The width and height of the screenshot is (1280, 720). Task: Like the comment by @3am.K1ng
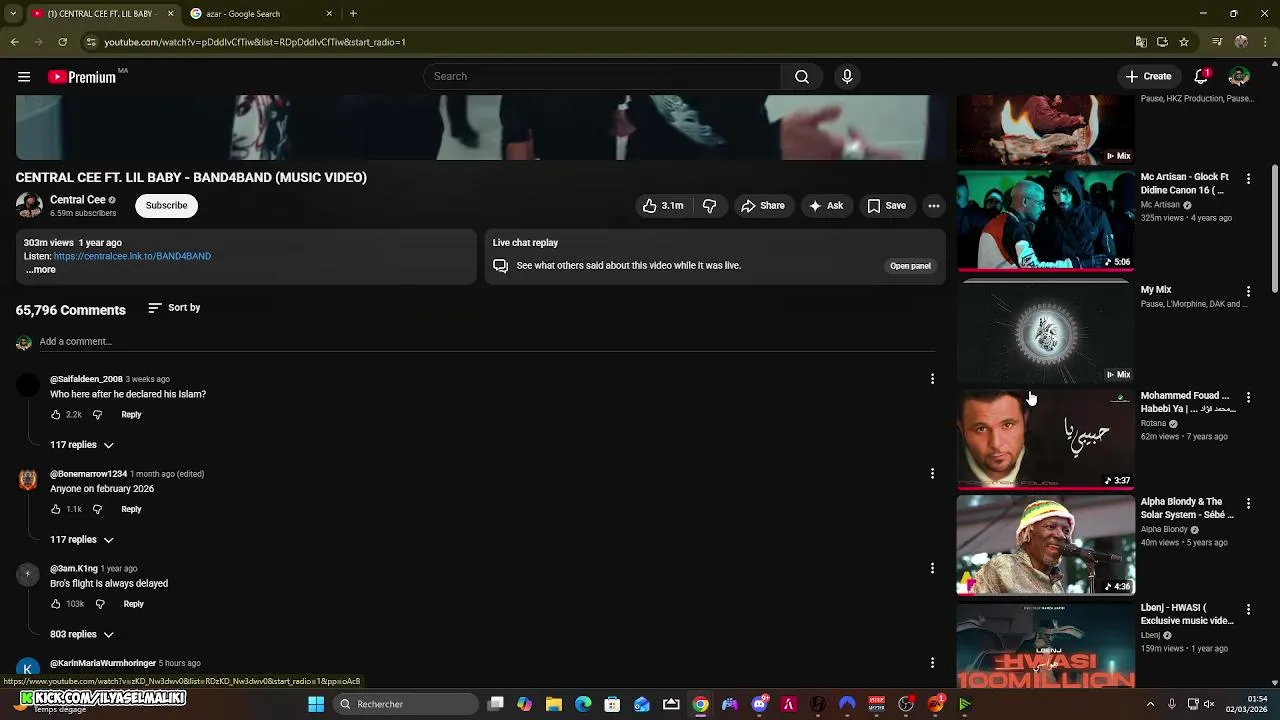[56, 605]
